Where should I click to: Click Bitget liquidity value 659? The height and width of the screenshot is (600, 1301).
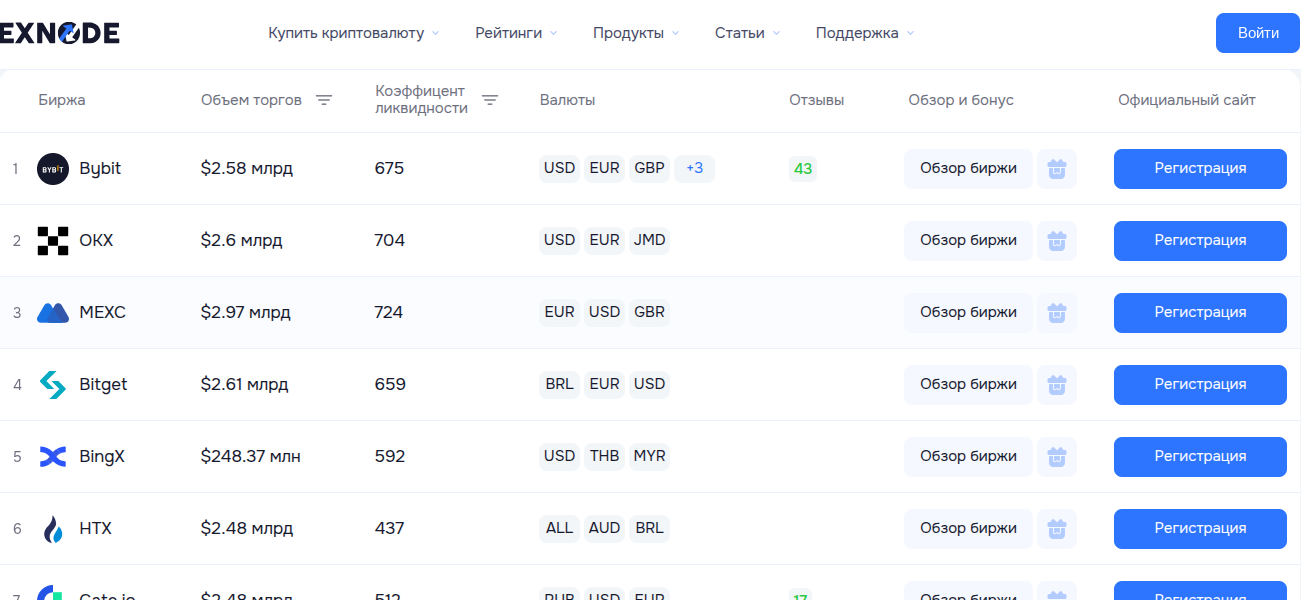tap(390, 385)
